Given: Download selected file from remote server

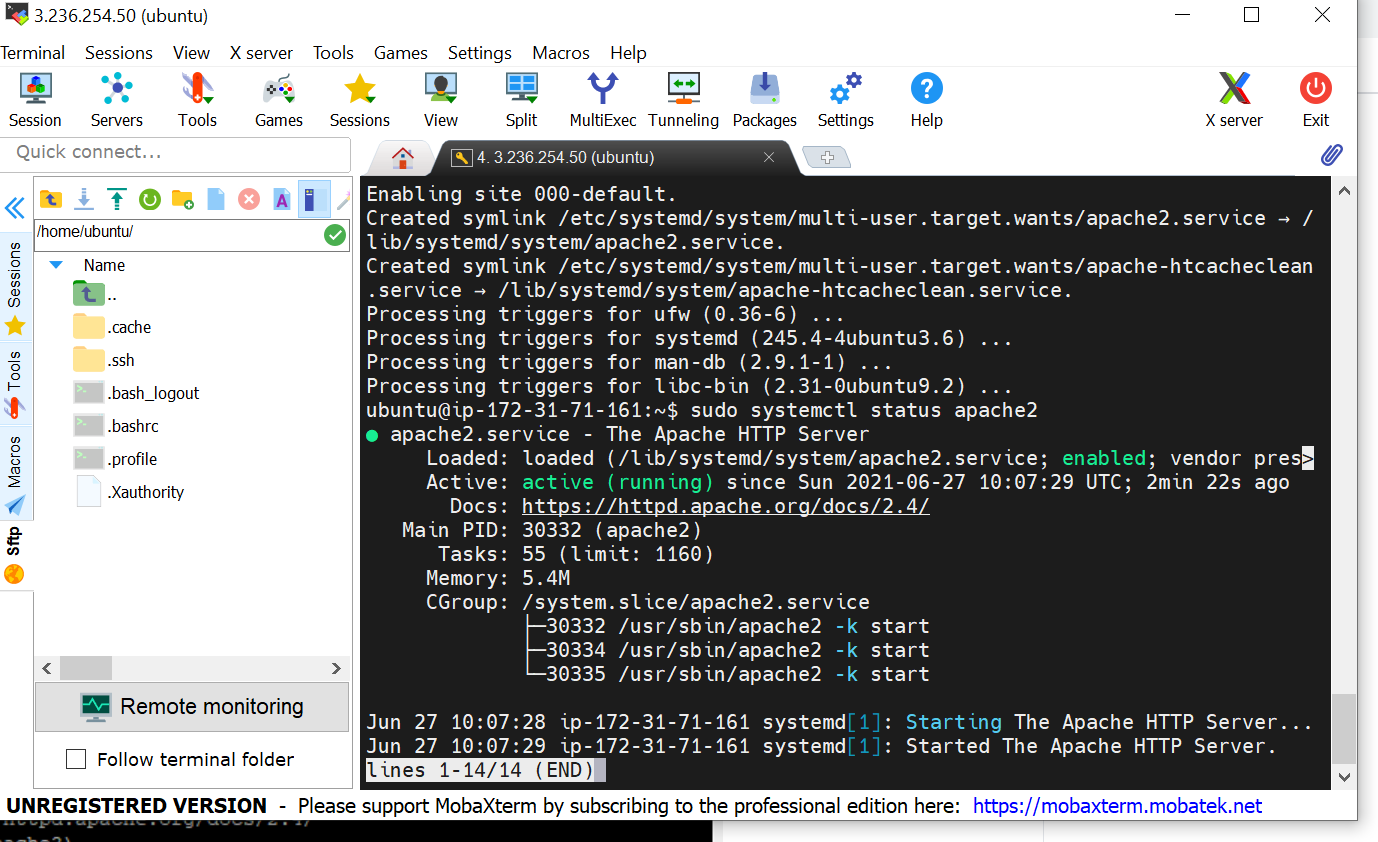Looking at the screenshot, I should click(x=84, y=199).
